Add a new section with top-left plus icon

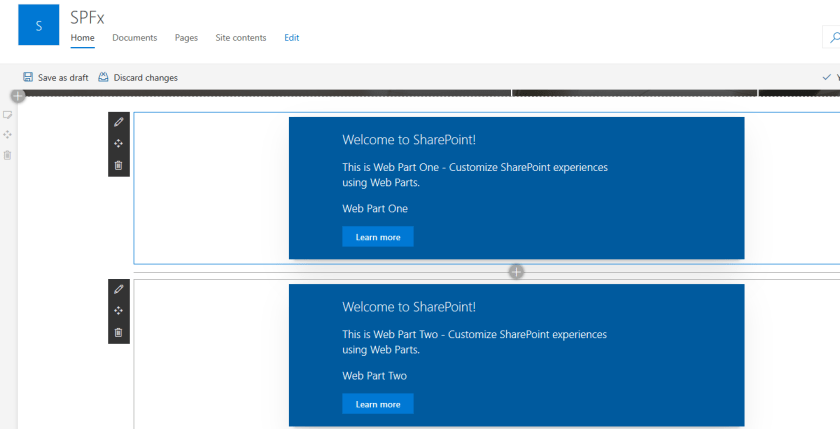pos(18,96)
